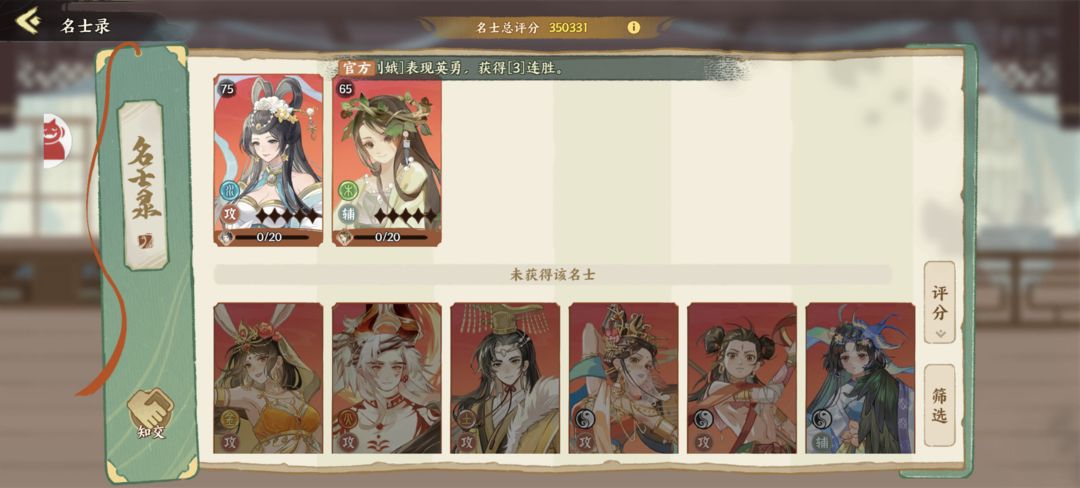Viewport: 1080px width, 488px height.
Task: Click the 0/20 progress bar on first card
Action: click(x=268, y=237)
